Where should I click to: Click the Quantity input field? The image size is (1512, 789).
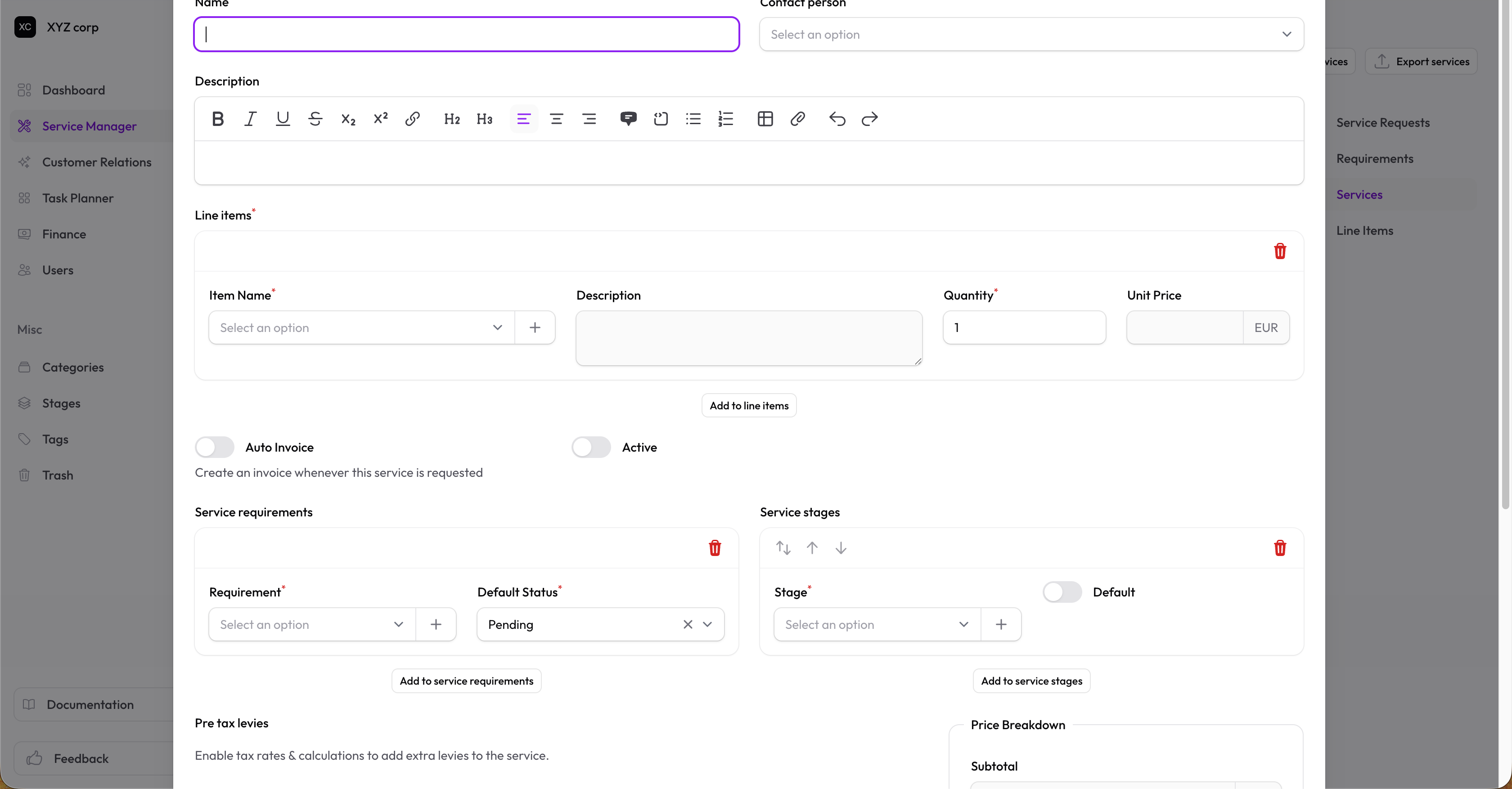[1024, 327]
